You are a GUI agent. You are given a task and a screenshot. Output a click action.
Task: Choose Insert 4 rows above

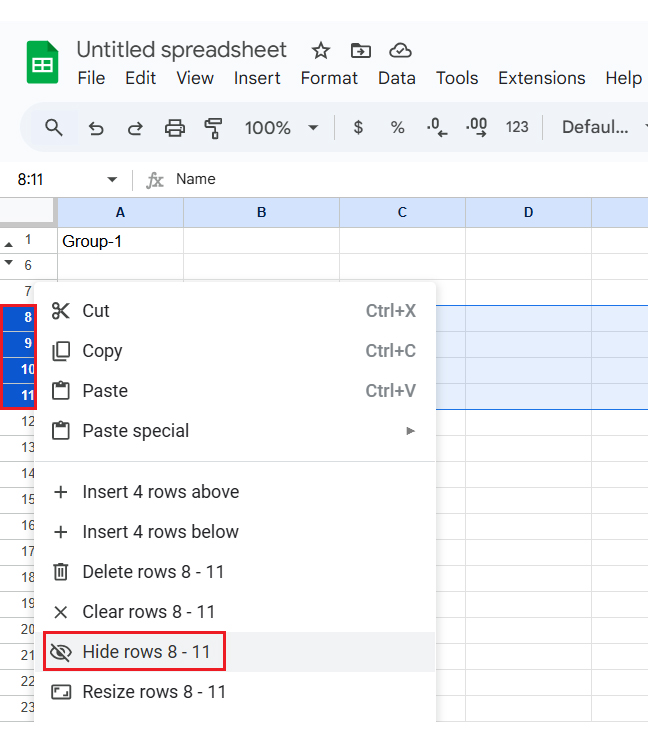(235, 492)
